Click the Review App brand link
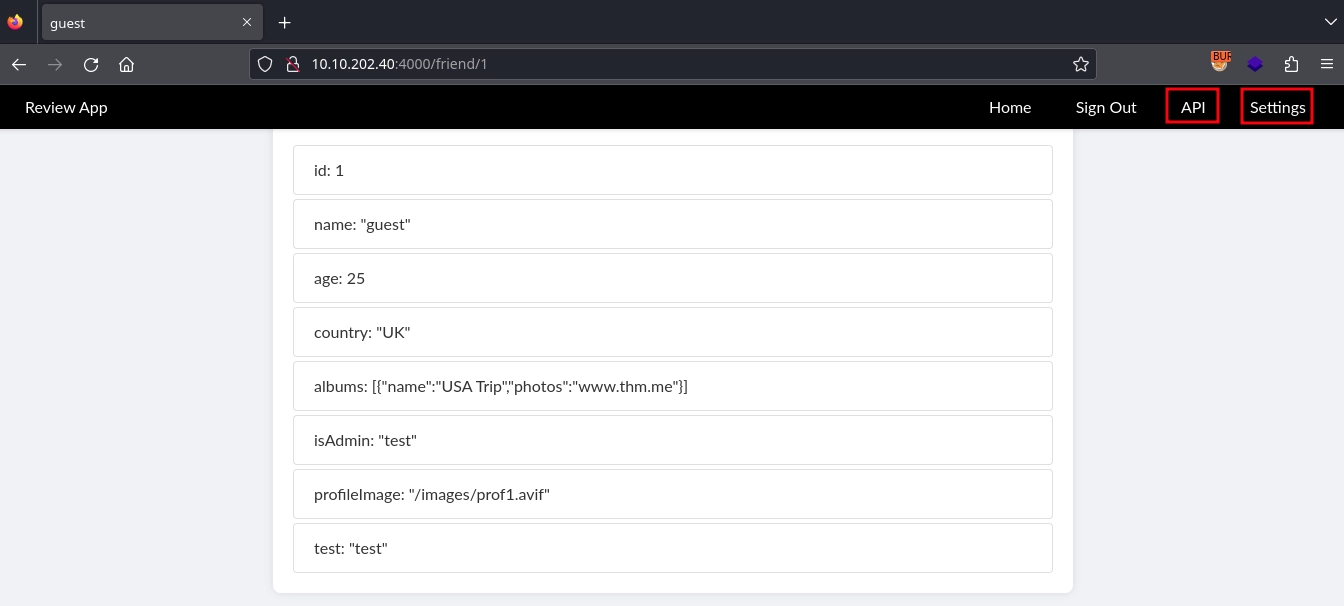This screenshot has width=1344, height=606. point(66,107)
